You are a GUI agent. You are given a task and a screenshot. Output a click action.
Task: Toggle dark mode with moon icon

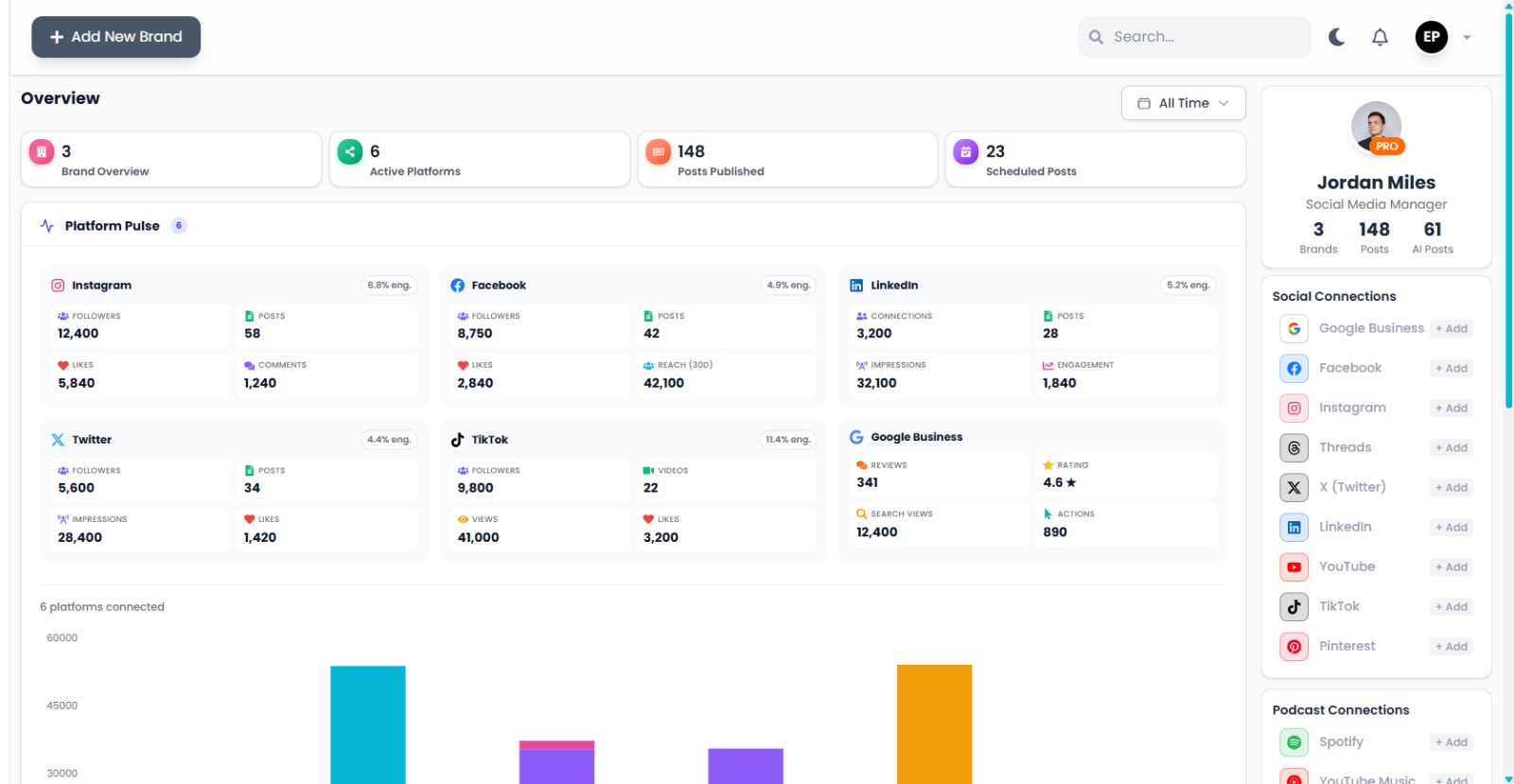tap(1336, 37)
